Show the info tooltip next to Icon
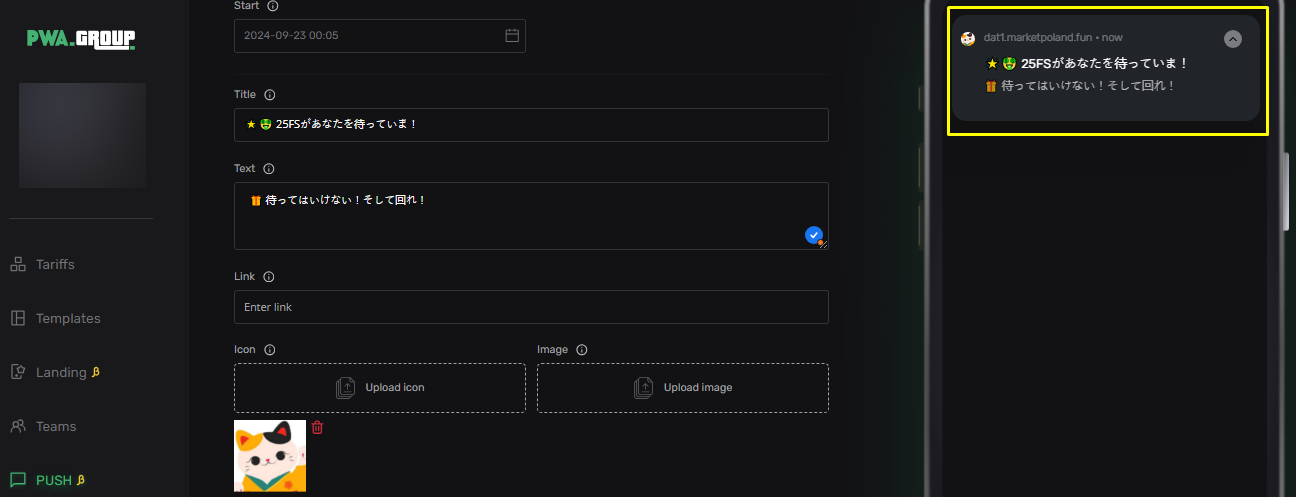This screenshot has height=497, width=1296. [269, 350]
